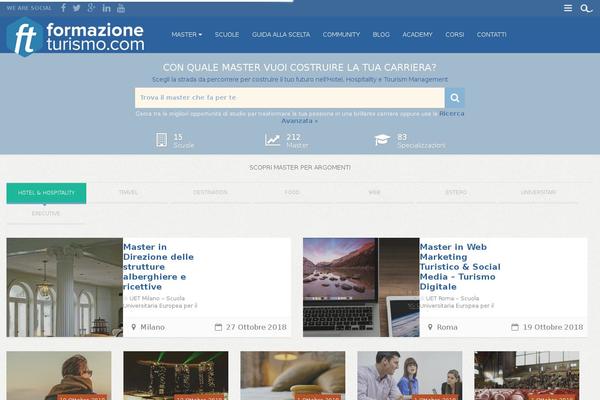Focus the 'Trova il master' search field
The height and width of the screenshot is (400, 600).
[x=290, y=98]
